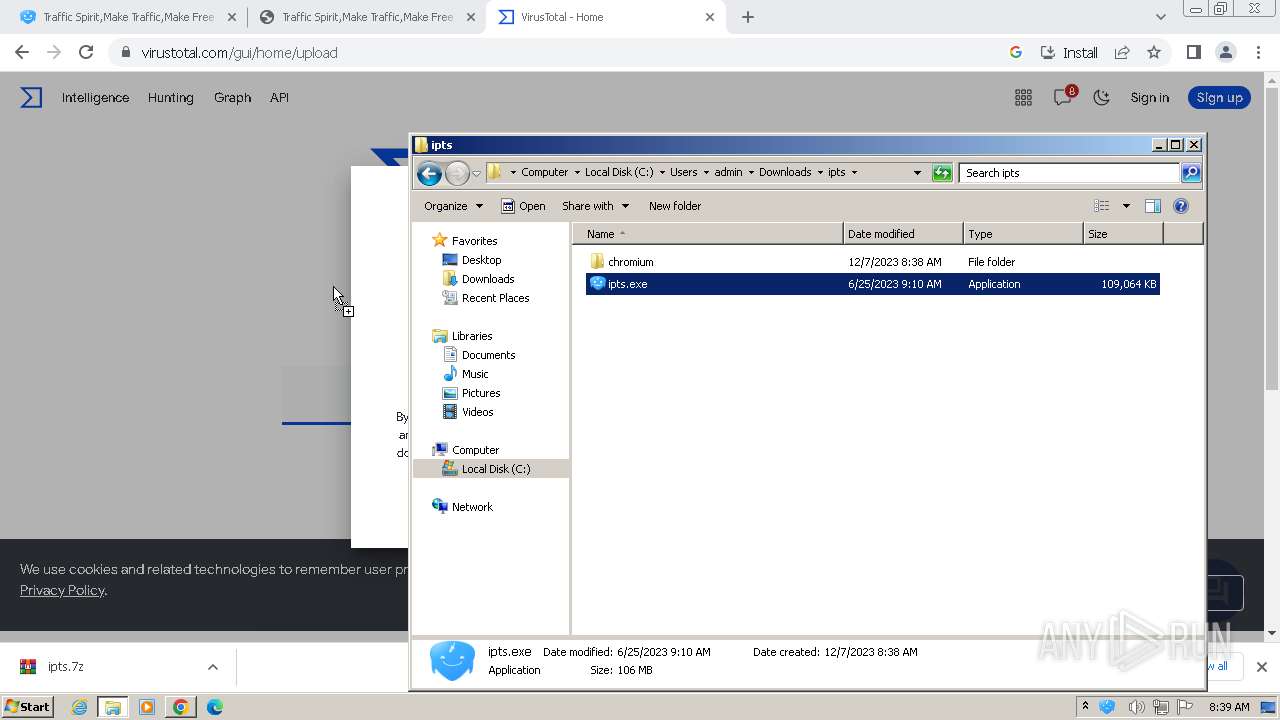Screen dimensions: 1280x720
Task: Click inside Search ipts field
Action: click(x=1070, y=173)
